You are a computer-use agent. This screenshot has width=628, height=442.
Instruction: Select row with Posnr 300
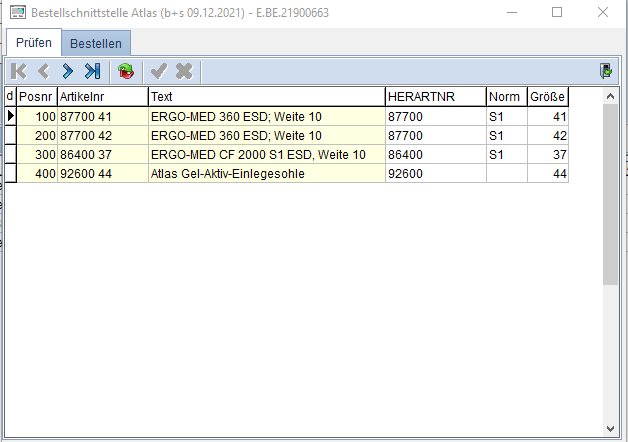[x=36, y=155]
